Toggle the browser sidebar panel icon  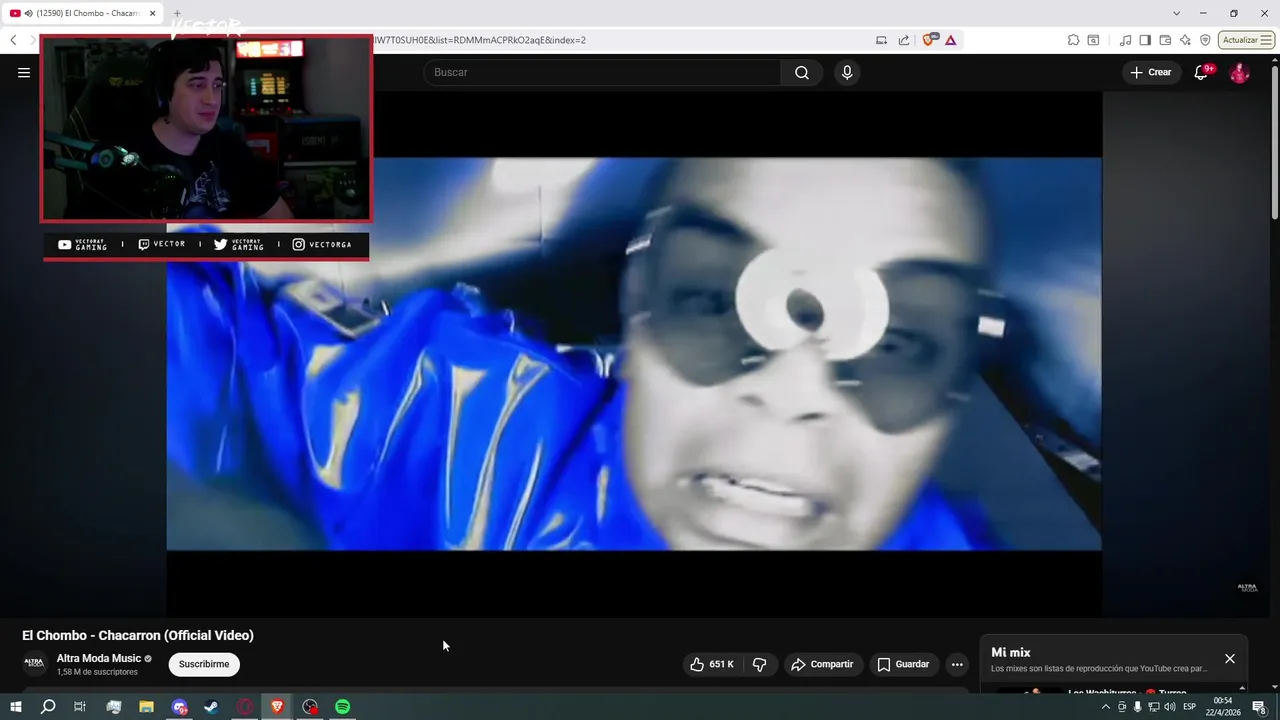tap(1146, 40)
